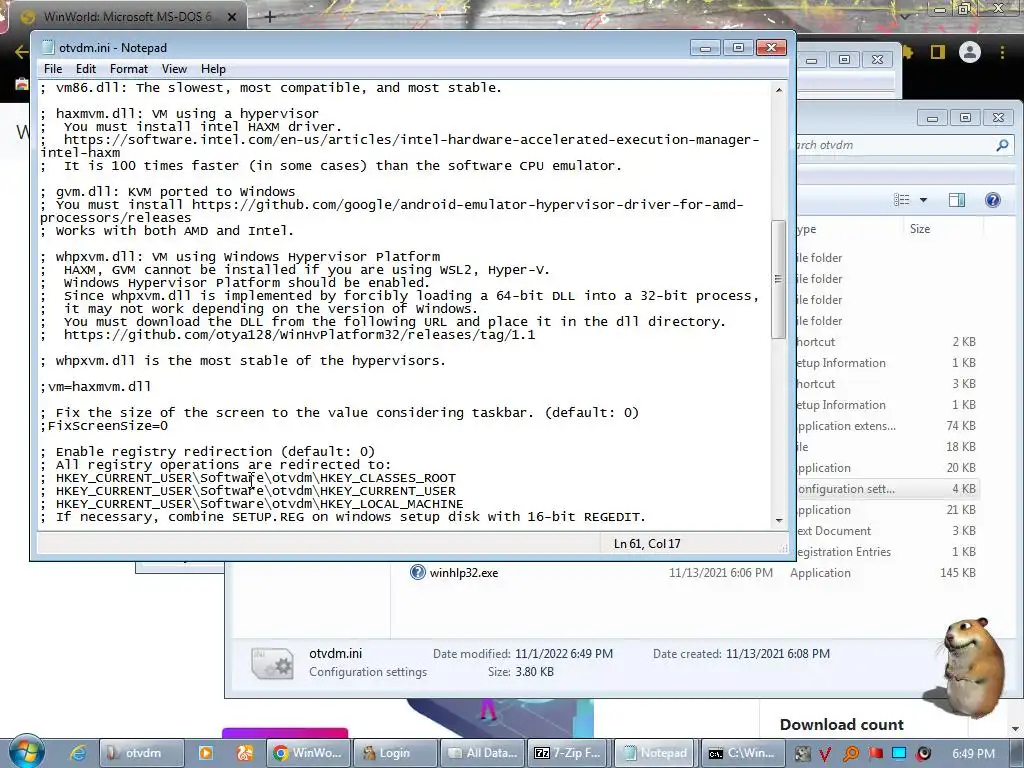
Task: Place cursor on the FixScreenSize=0 line
Action: click(104, 426)
